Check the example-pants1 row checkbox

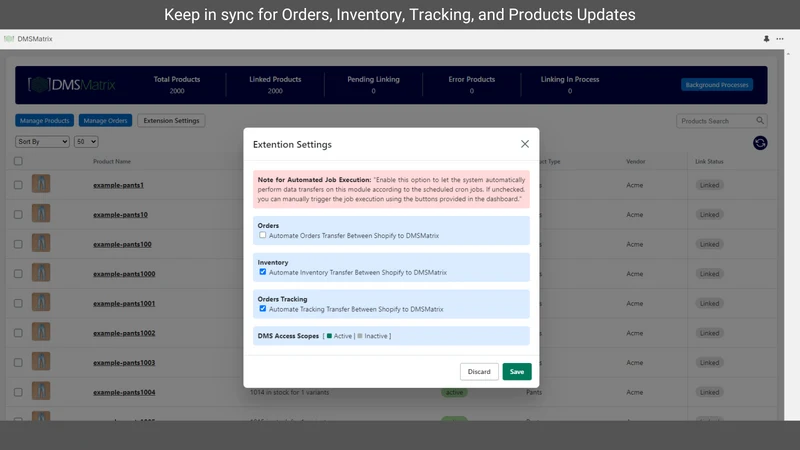(x=18, y=185)
